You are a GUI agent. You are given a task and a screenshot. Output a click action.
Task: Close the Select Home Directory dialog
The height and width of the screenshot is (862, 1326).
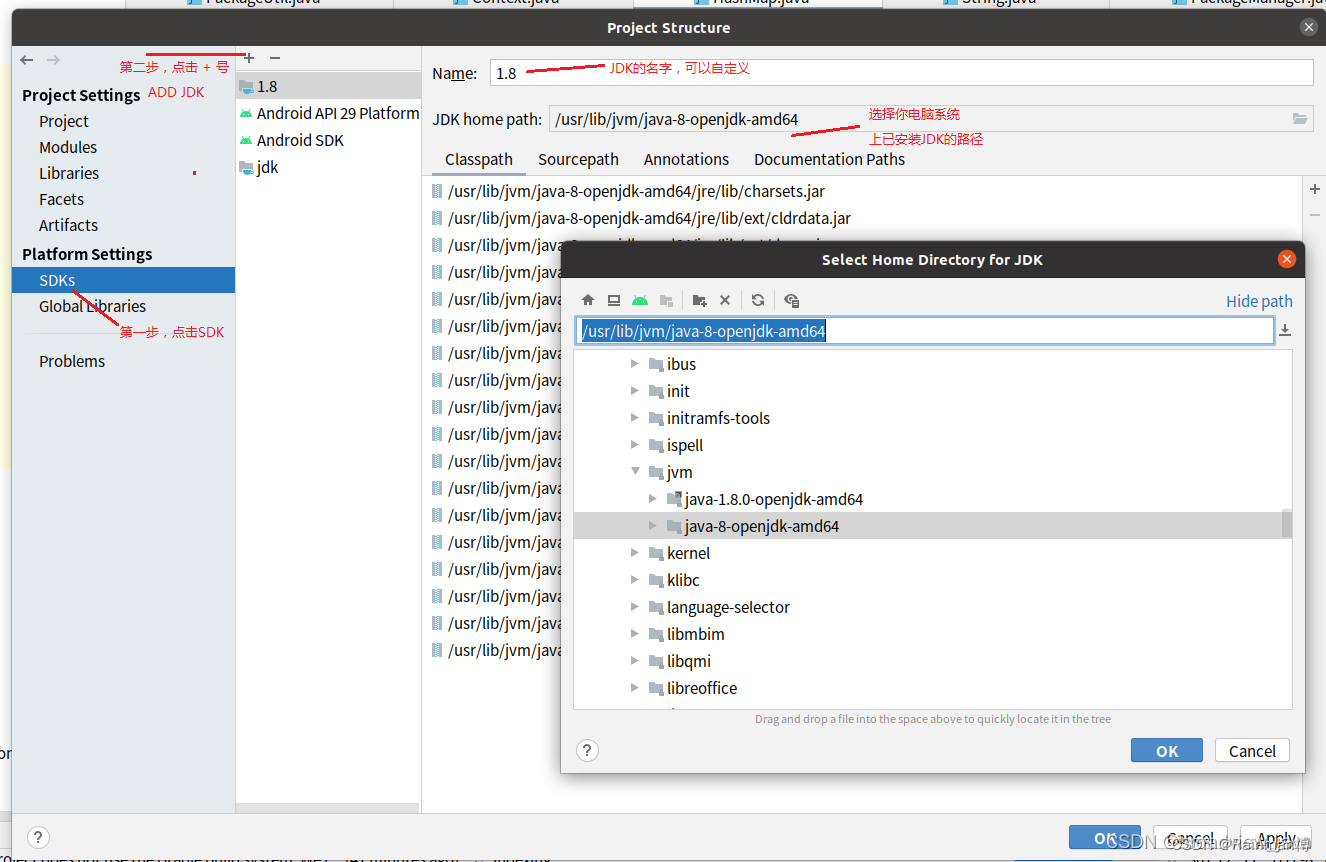click(x=1287, y=259)
